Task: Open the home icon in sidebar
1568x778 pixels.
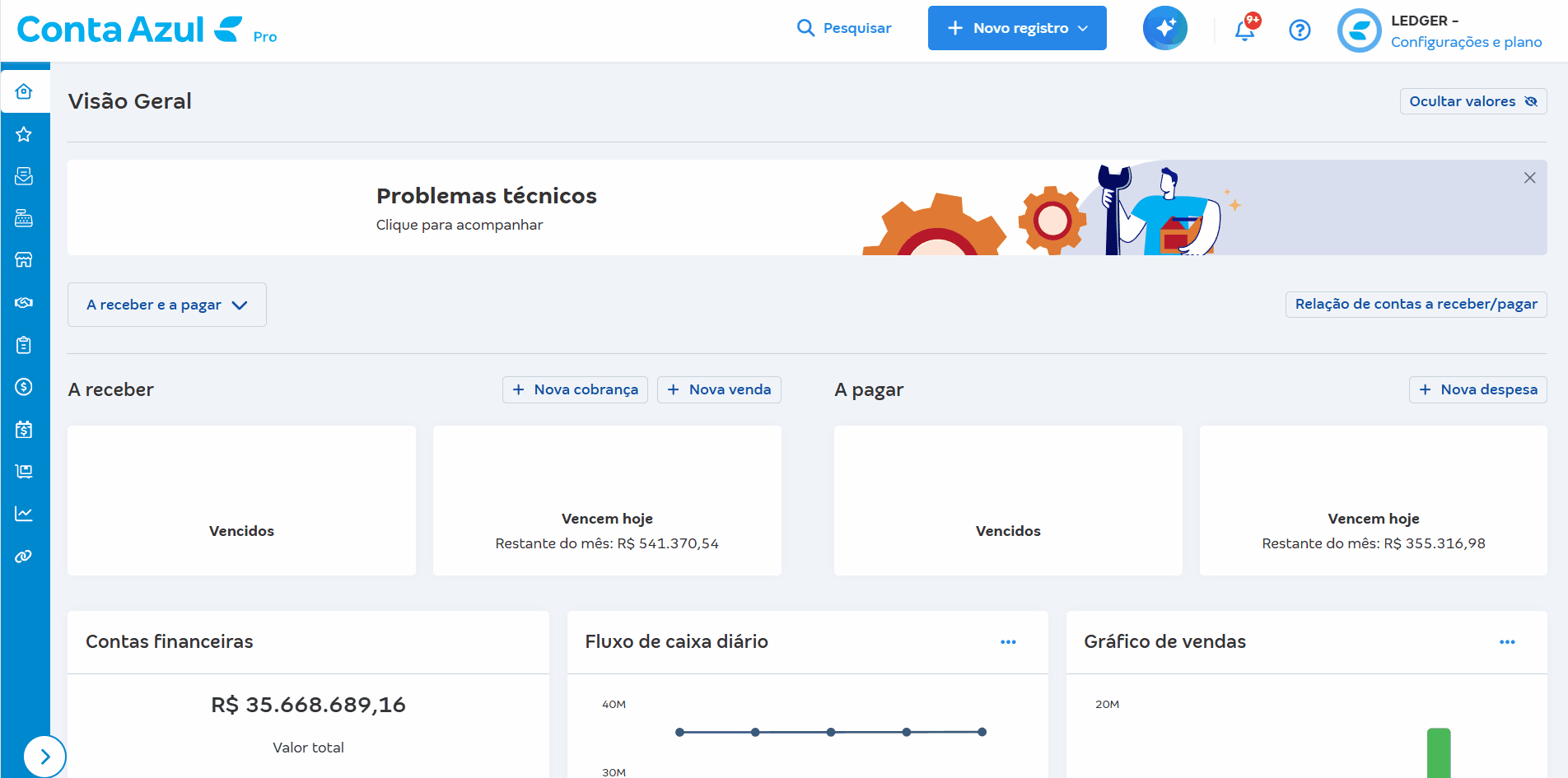Action: (x=24, y=91)
